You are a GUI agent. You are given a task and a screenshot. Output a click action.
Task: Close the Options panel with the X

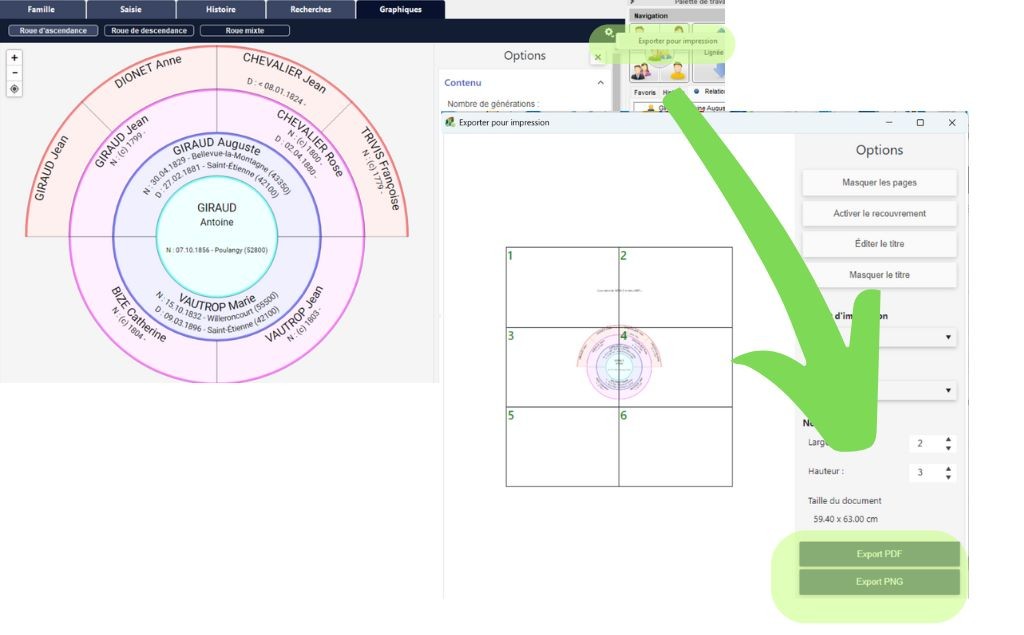(x=598, y=57)
